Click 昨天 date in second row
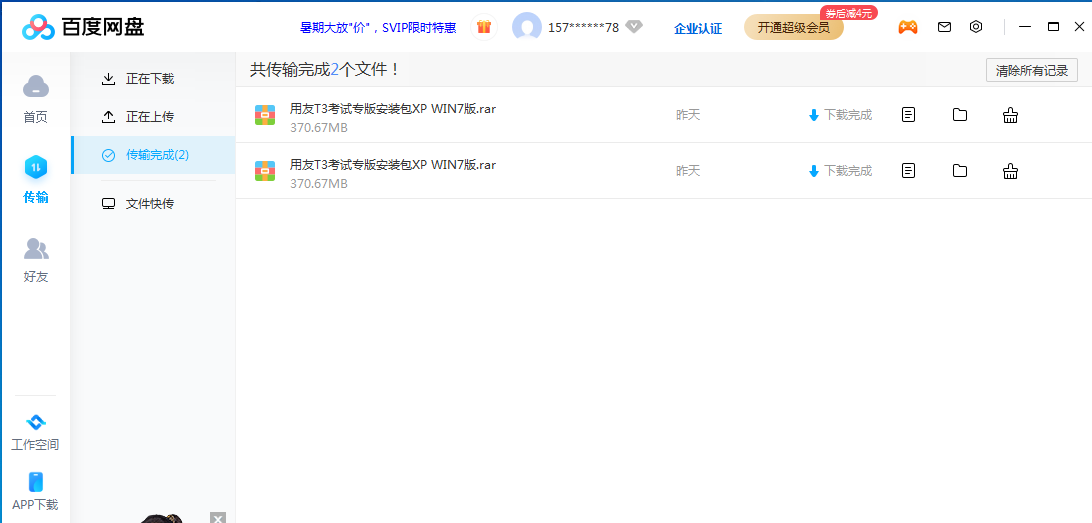 pos(688,171)
